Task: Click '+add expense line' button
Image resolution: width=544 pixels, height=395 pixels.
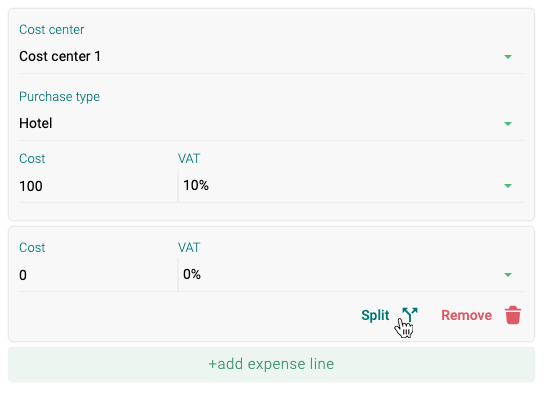Action: click(271, 364)
